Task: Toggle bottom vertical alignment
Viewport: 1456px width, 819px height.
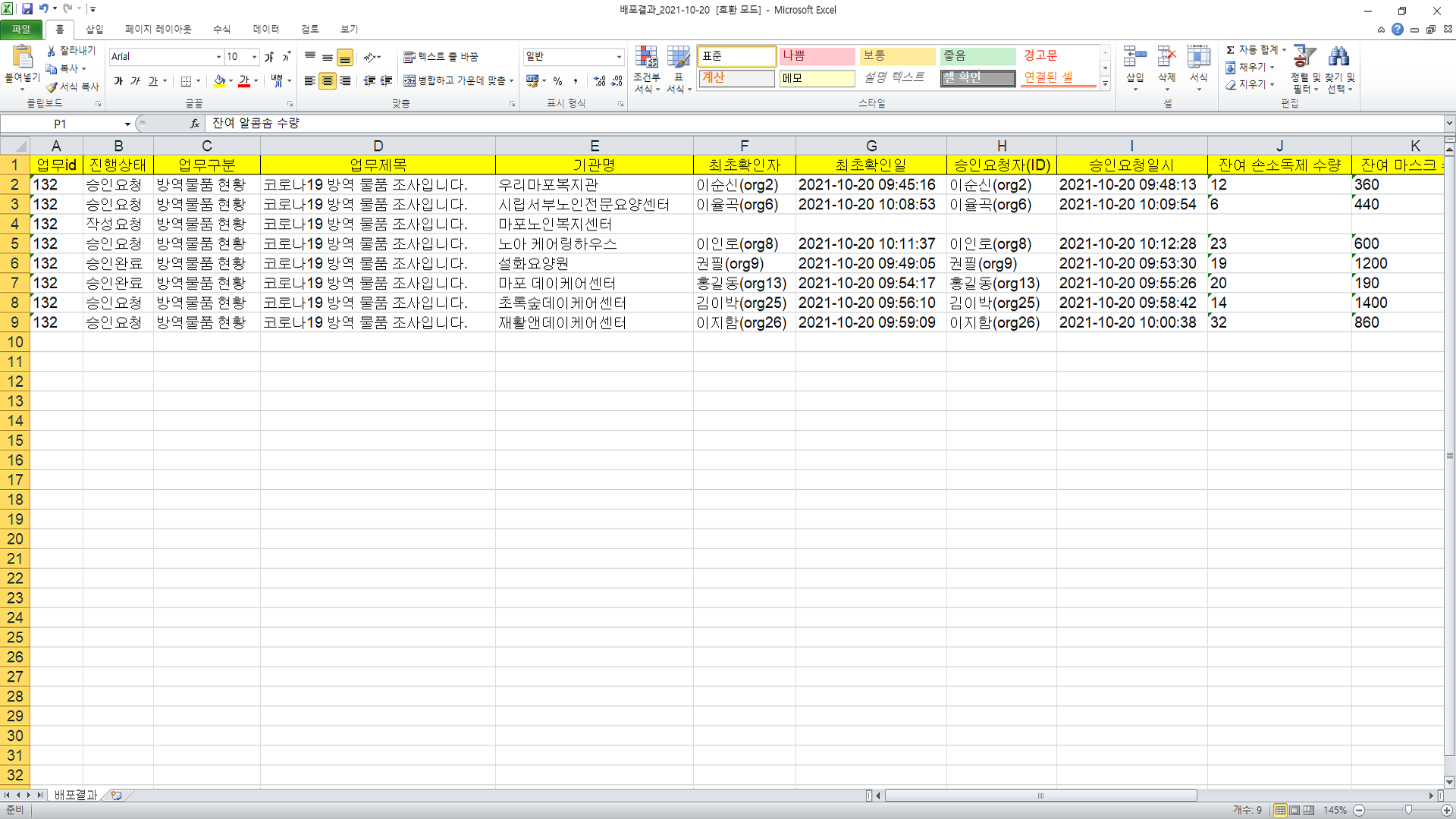Action: 345,57
